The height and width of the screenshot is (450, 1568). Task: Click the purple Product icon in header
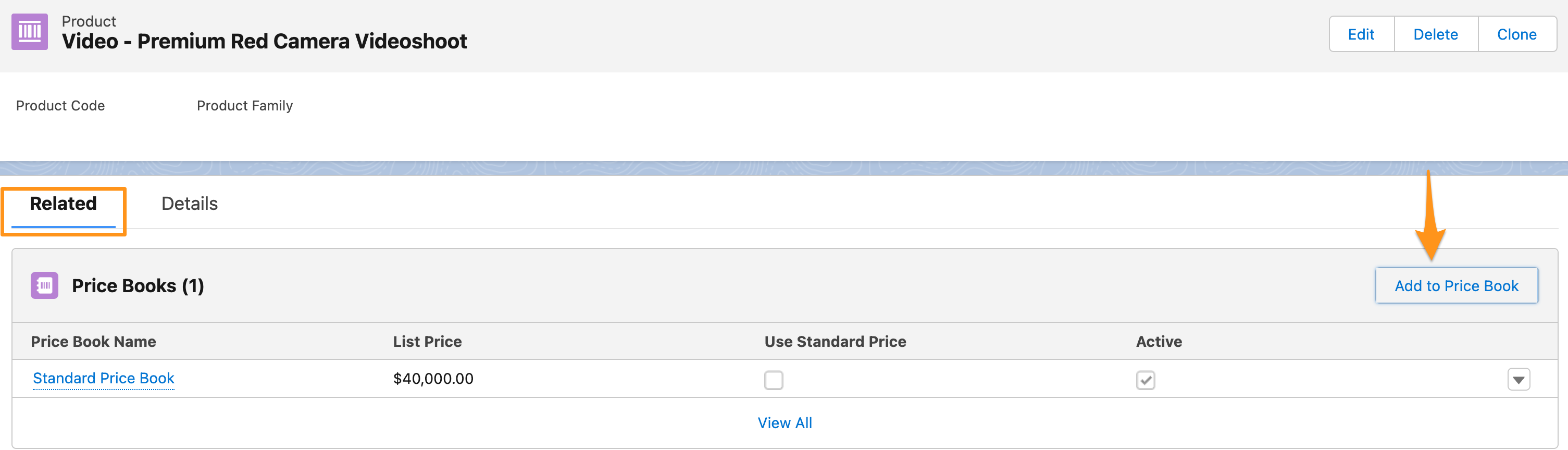coord(29,32)
